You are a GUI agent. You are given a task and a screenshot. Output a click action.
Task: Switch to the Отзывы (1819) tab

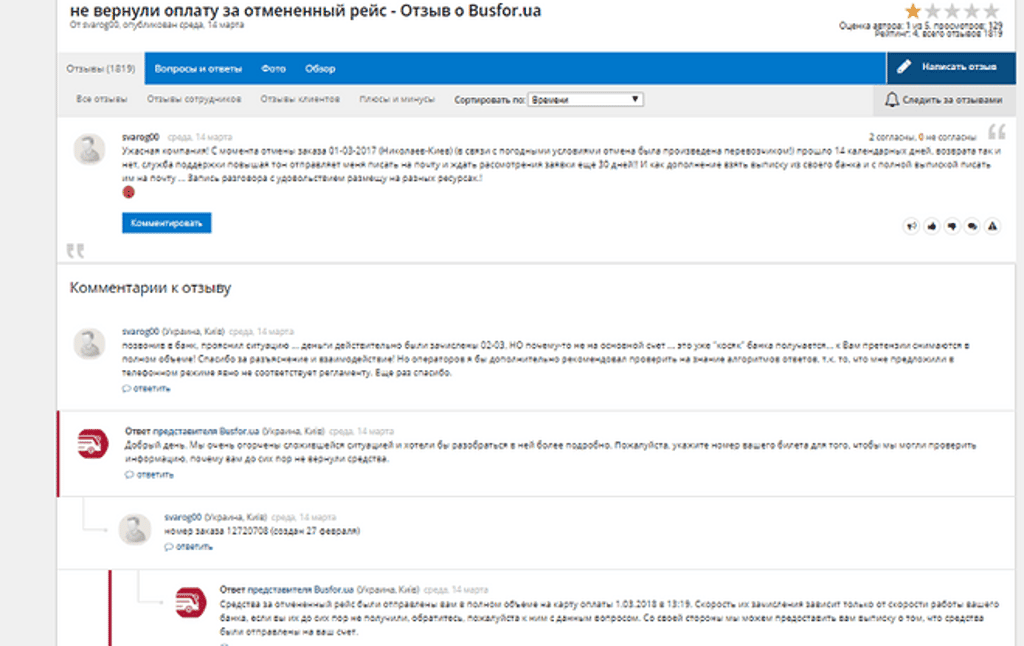(101, 69)
